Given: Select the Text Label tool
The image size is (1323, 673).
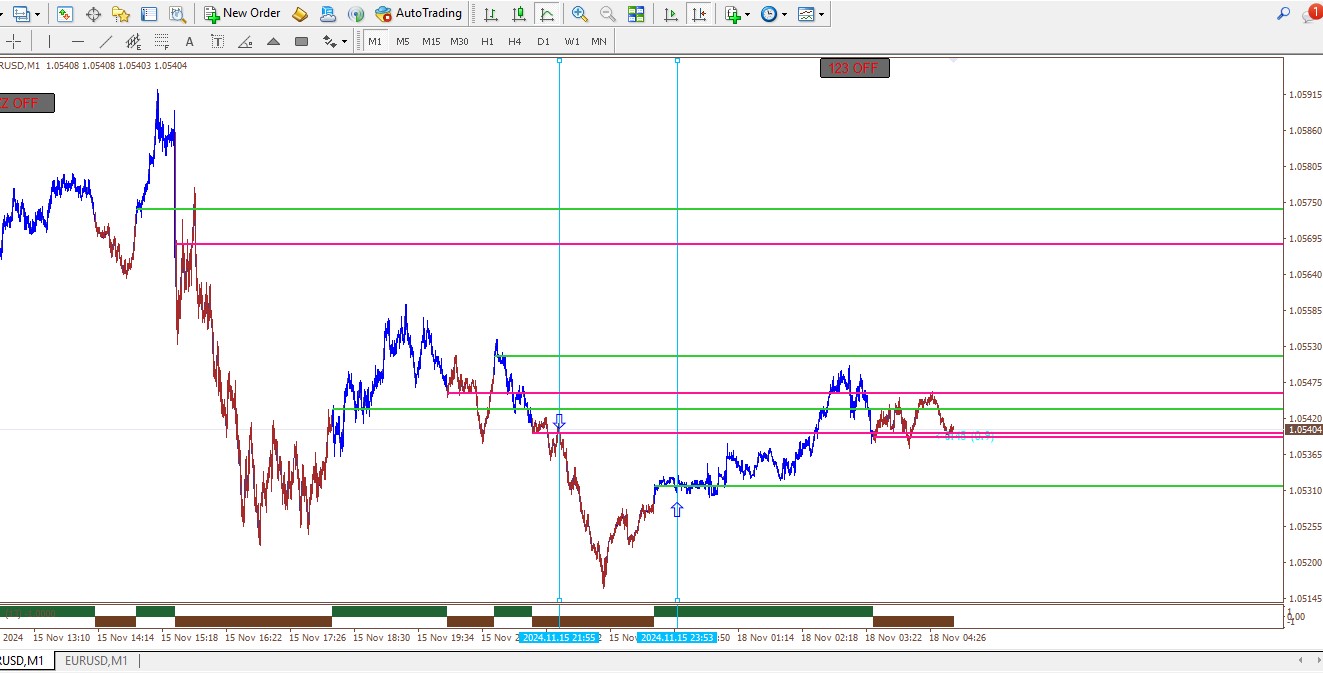Looking at the screenshot, I should tap(217, 41).
